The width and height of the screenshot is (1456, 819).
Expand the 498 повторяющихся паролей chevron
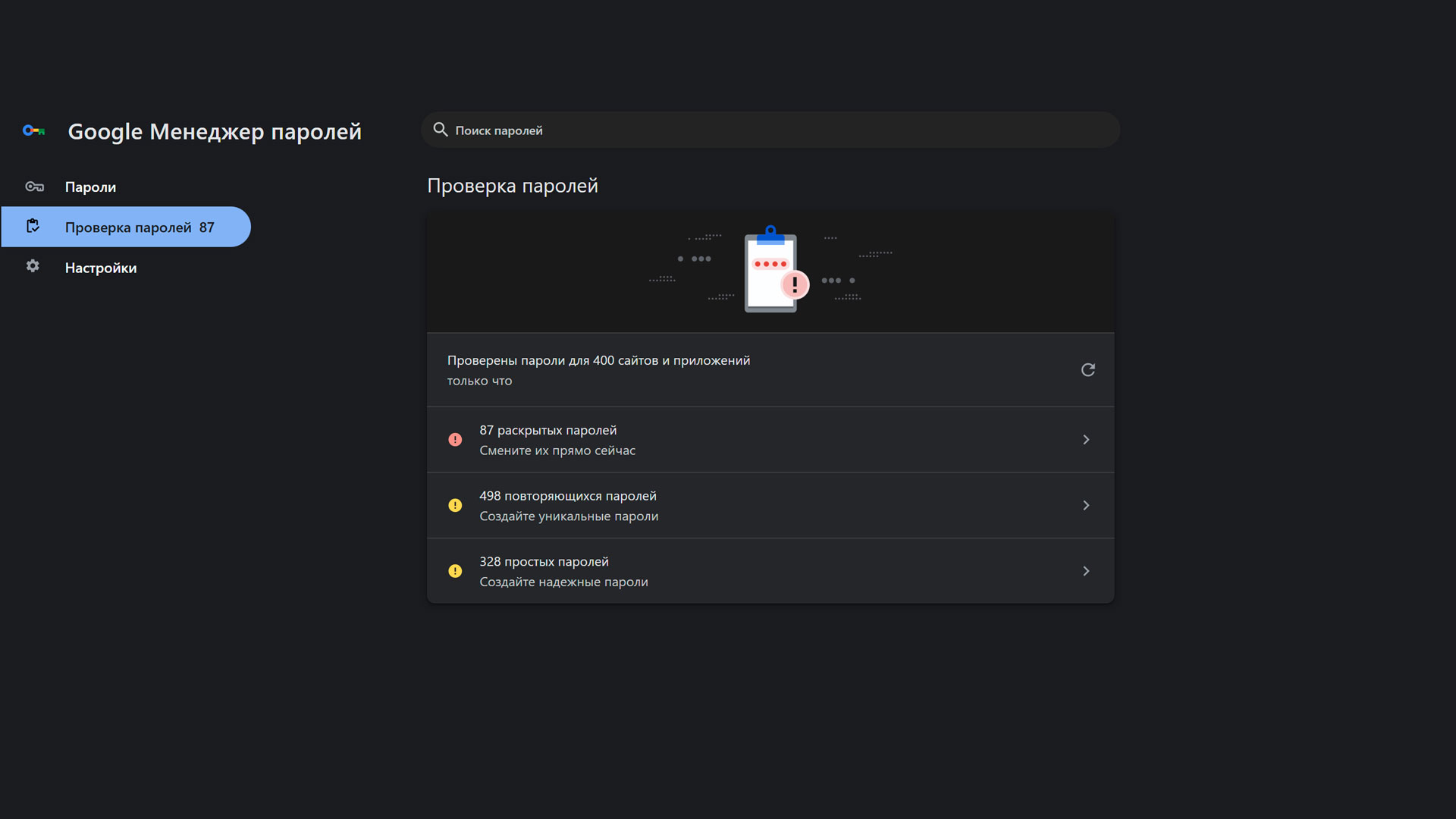pos(1086,506)
